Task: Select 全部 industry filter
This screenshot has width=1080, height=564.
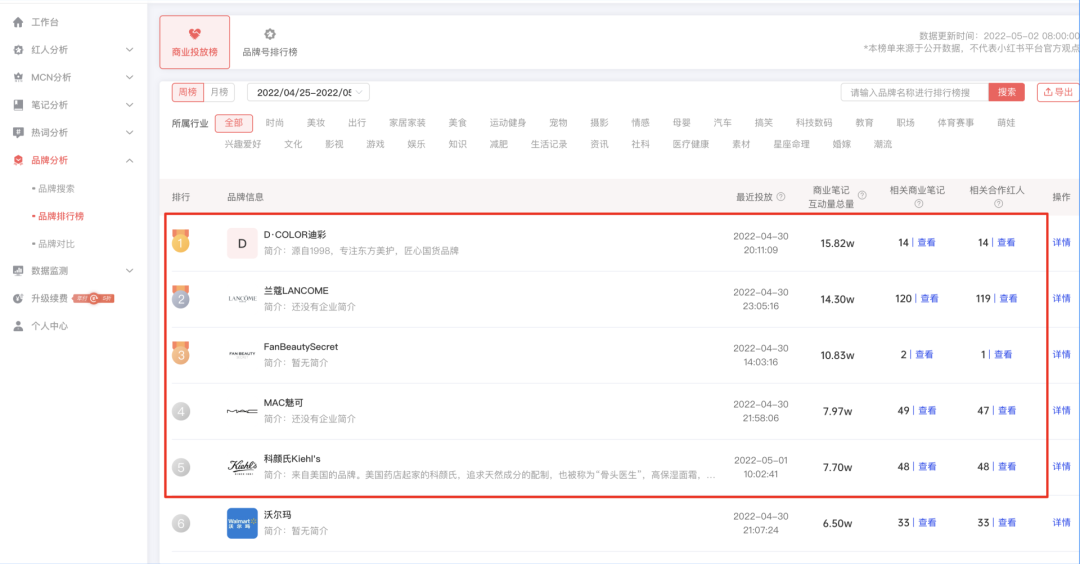Action: 233,123
